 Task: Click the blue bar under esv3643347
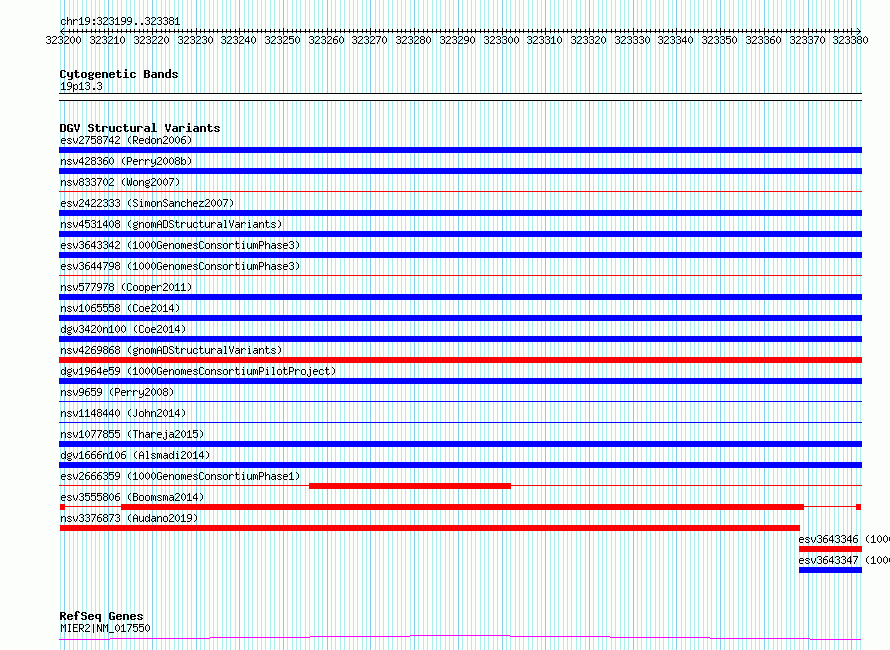[830, 570]
